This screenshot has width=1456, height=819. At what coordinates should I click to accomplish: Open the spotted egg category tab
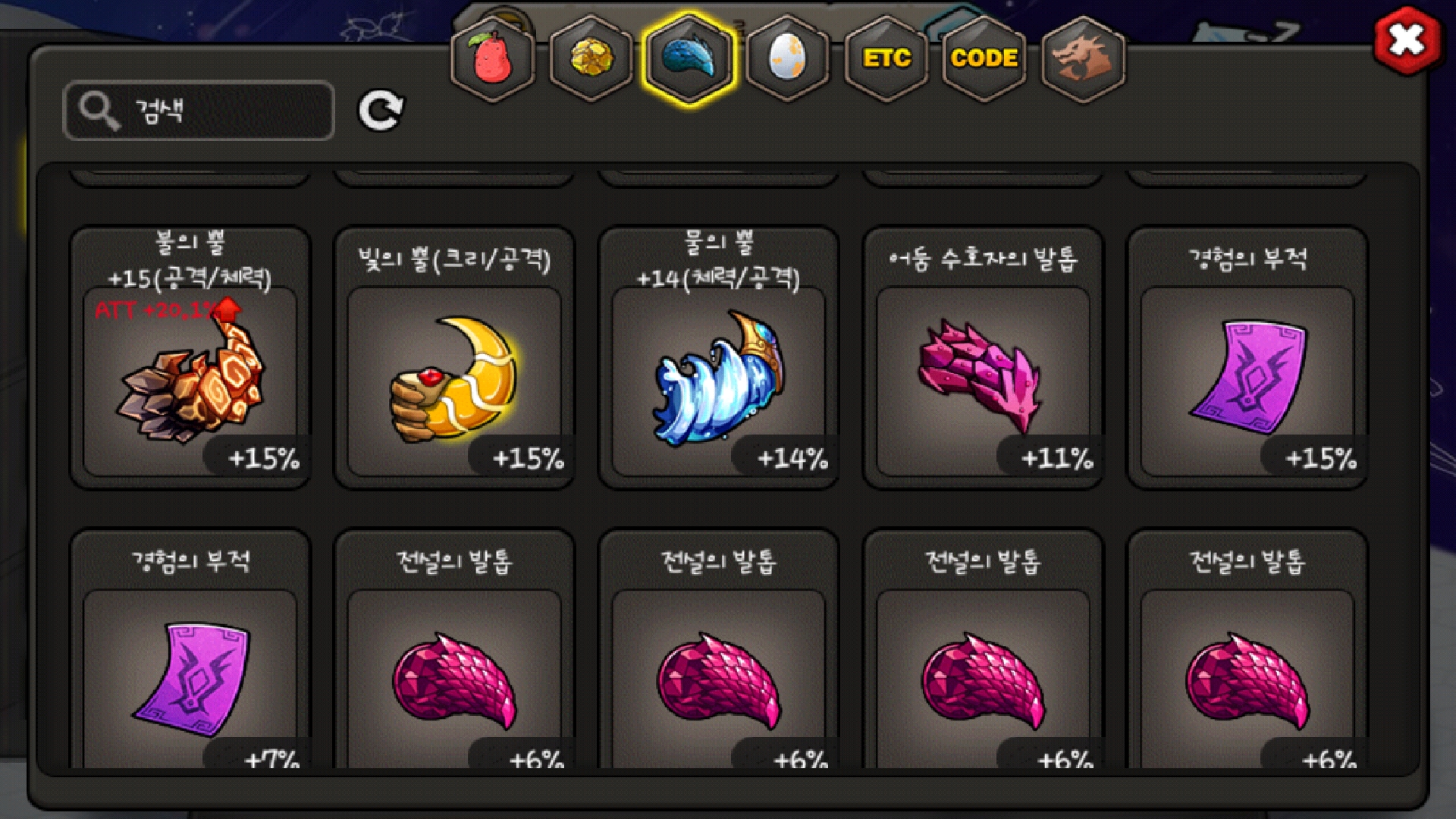click(x=787, y=58)
